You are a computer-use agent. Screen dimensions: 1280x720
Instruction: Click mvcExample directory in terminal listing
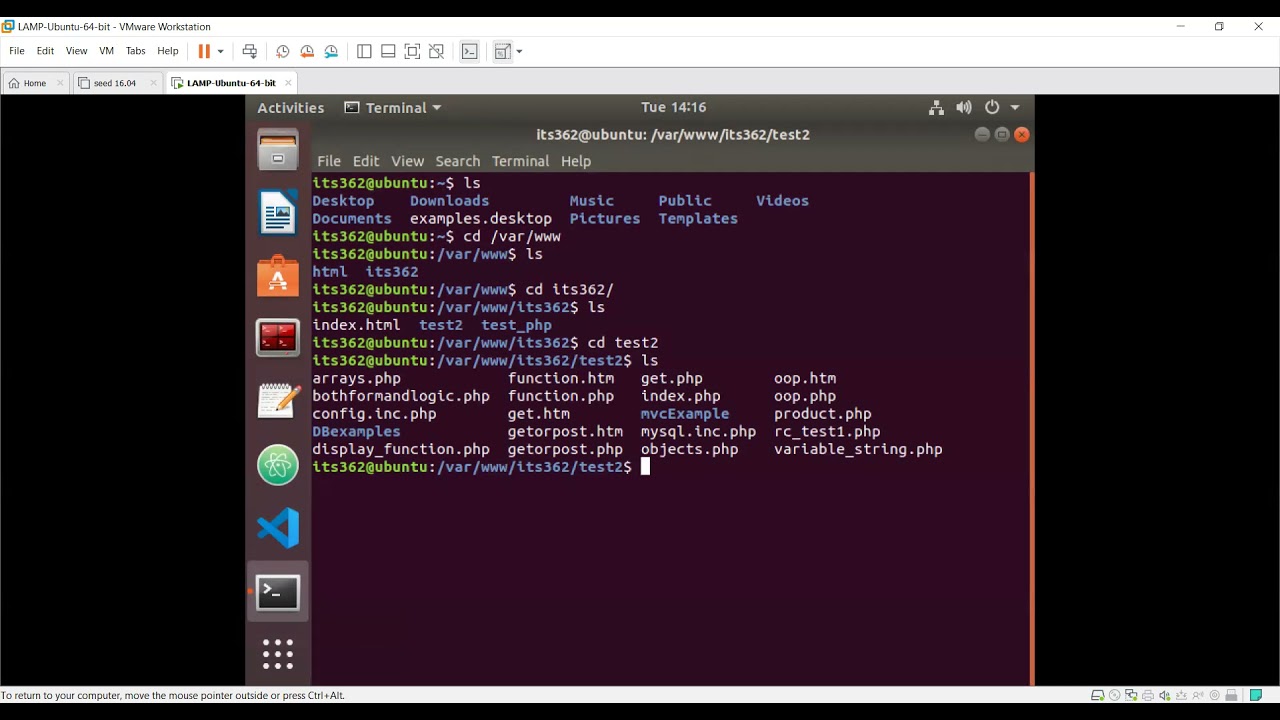click(x=685, y=414)
